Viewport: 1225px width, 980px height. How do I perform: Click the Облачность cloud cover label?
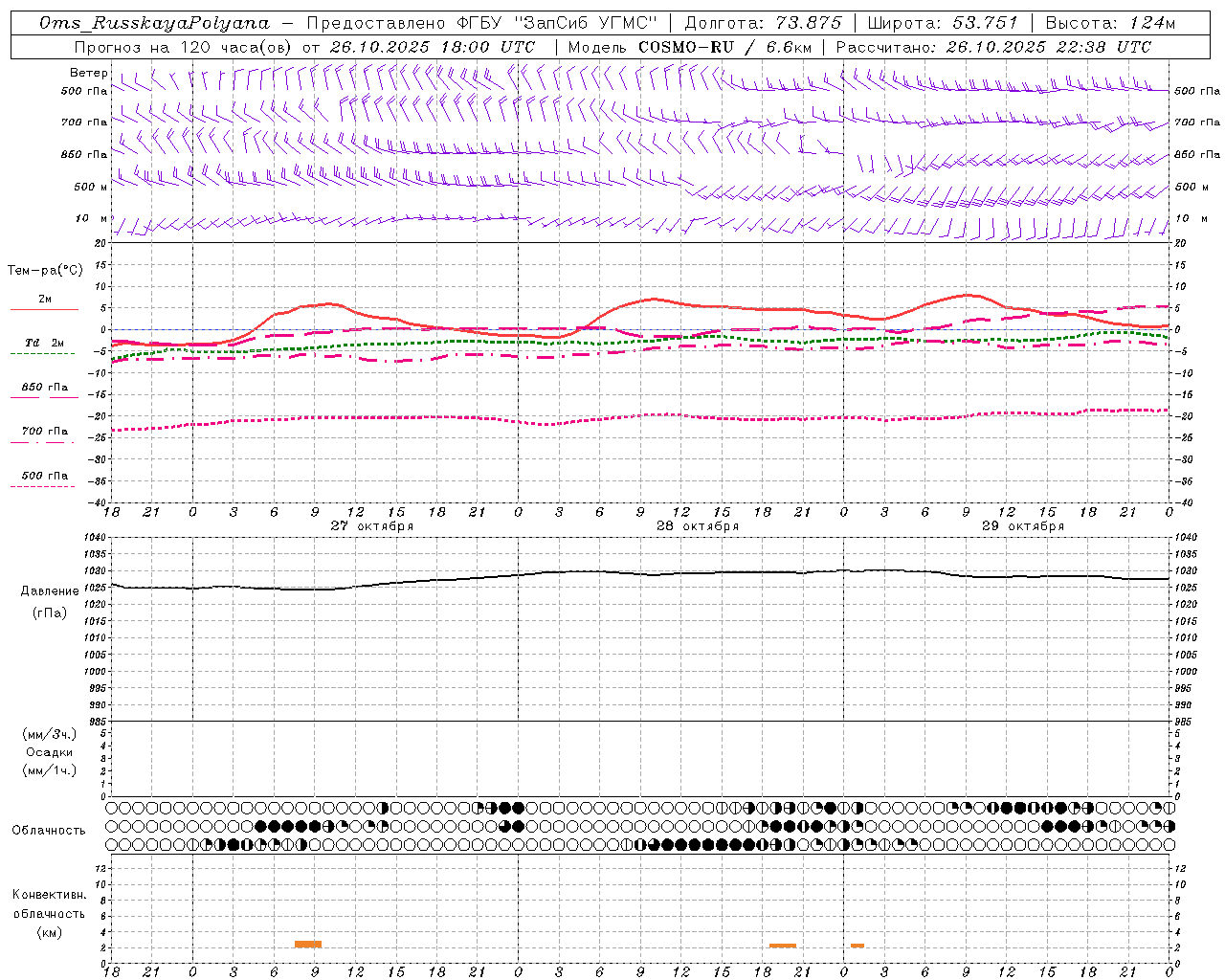click(x=49, y=831)
